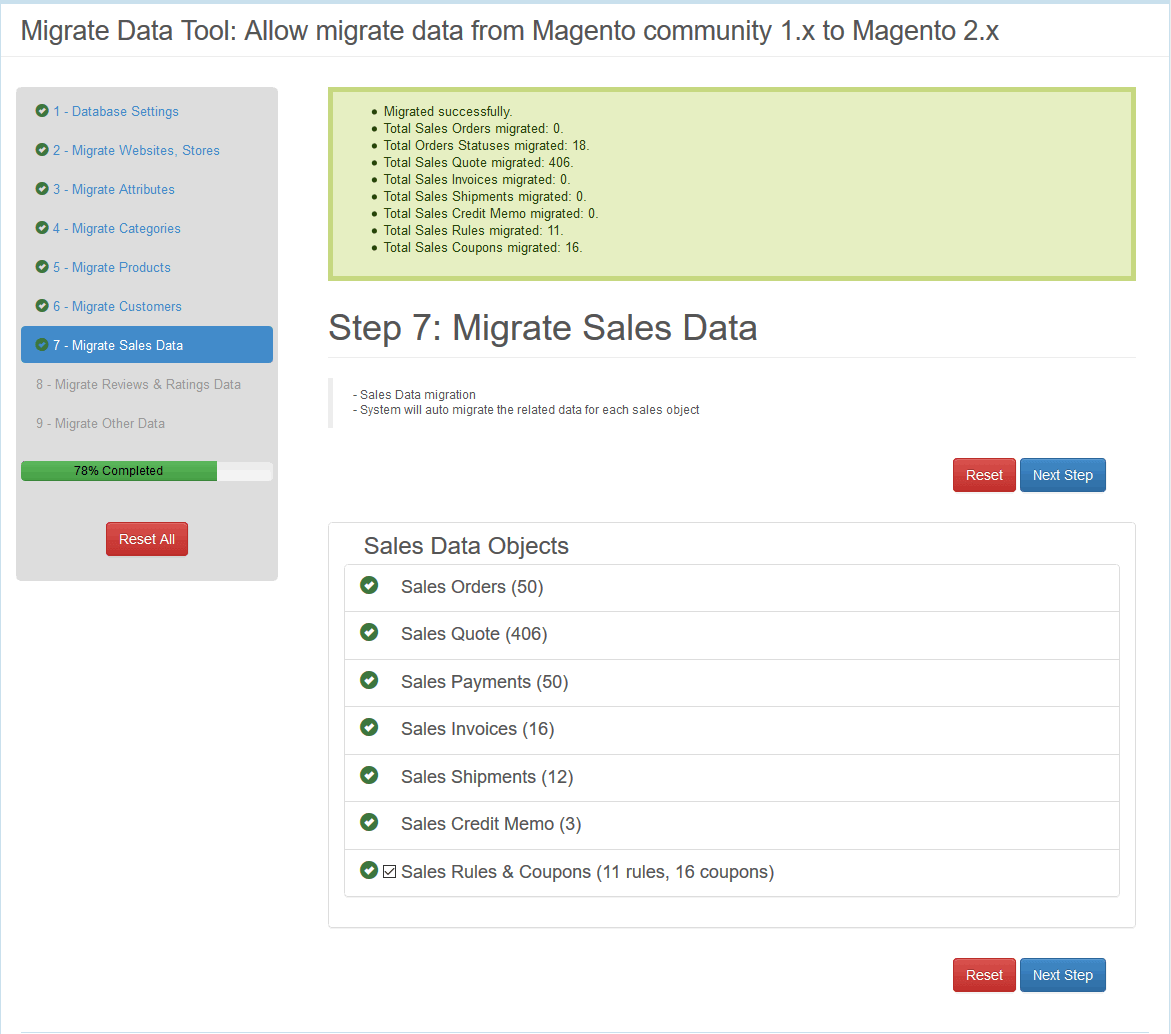This screenshot has width=1171, height=1034.
Task: Click the check icon beside Sales Payments
Action: click(369, 680)
